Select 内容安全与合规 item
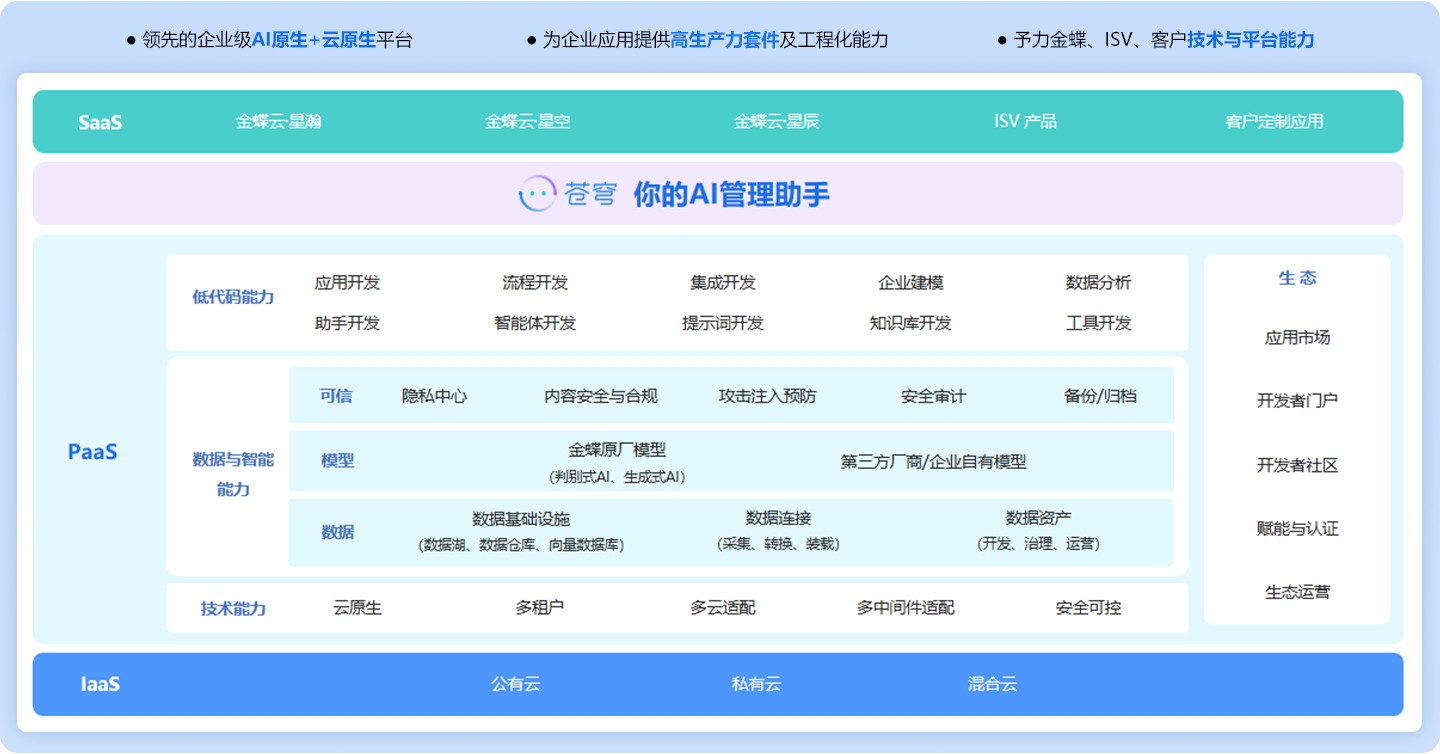 tap(601, 396)
